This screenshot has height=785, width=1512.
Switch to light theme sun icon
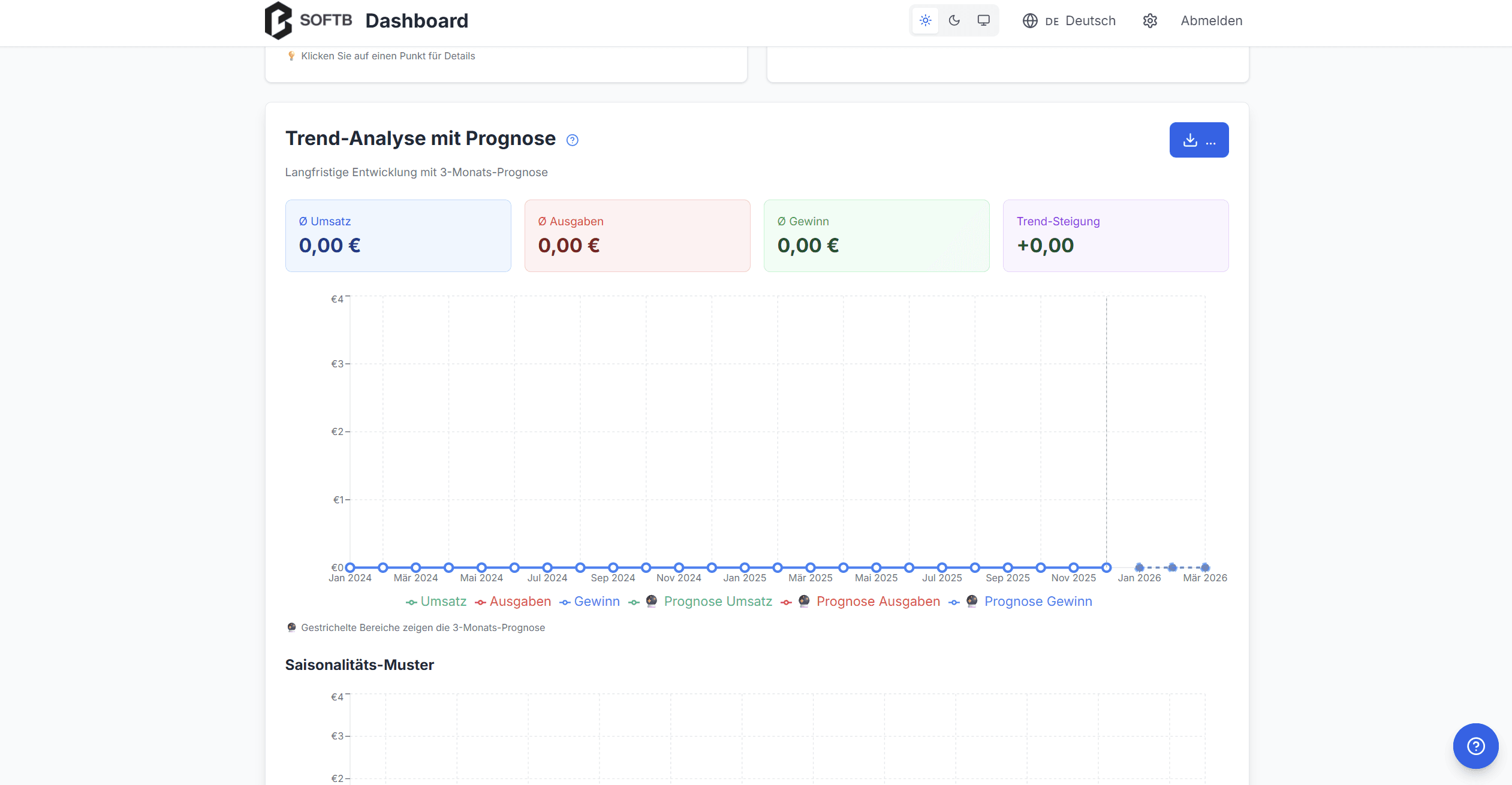point(925,20)
